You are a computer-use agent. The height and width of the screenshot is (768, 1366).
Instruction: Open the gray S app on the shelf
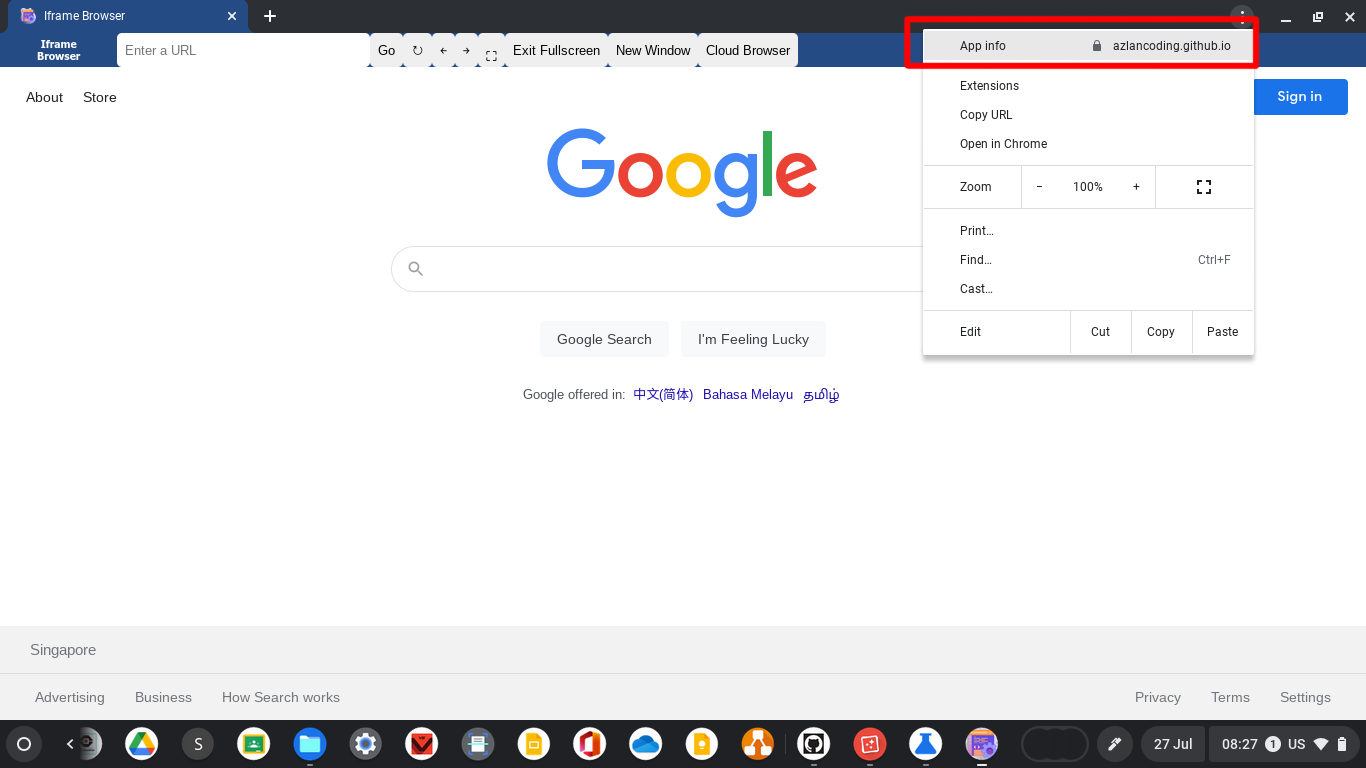(x=198, y=744)
